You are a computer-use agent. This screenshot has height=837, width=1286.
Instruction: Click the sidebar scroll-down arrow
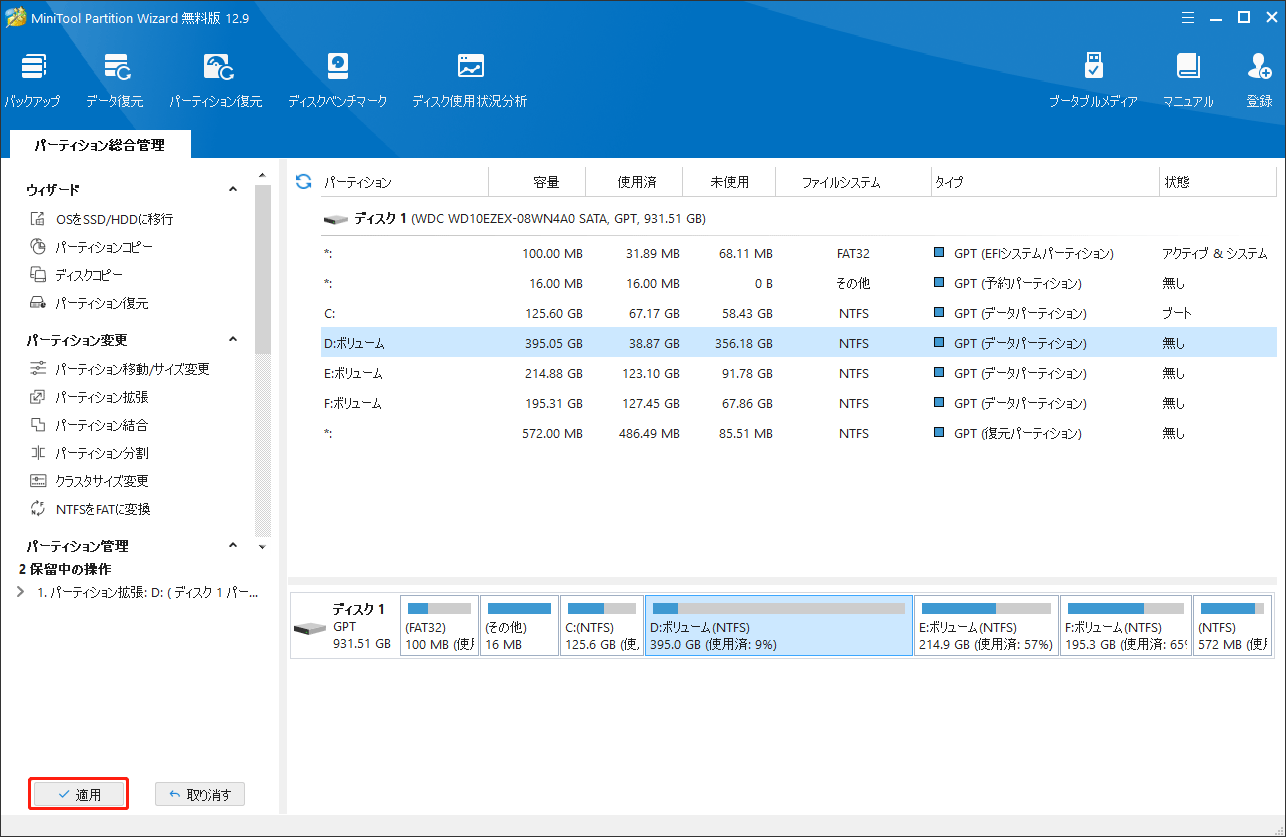(262, 547)
